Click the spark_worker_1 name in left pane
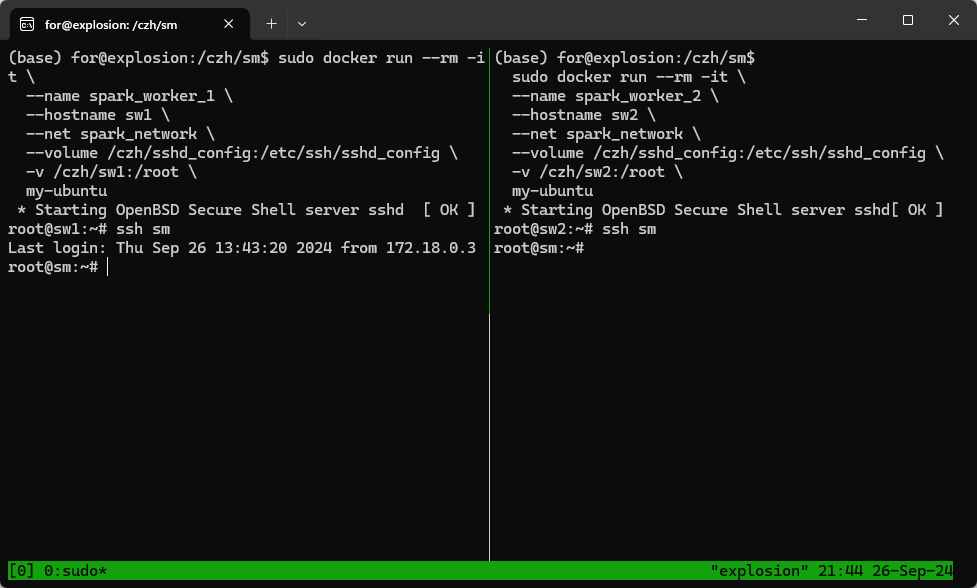Image resolution: width=977 pixels, height=588 pixels. 151,96
